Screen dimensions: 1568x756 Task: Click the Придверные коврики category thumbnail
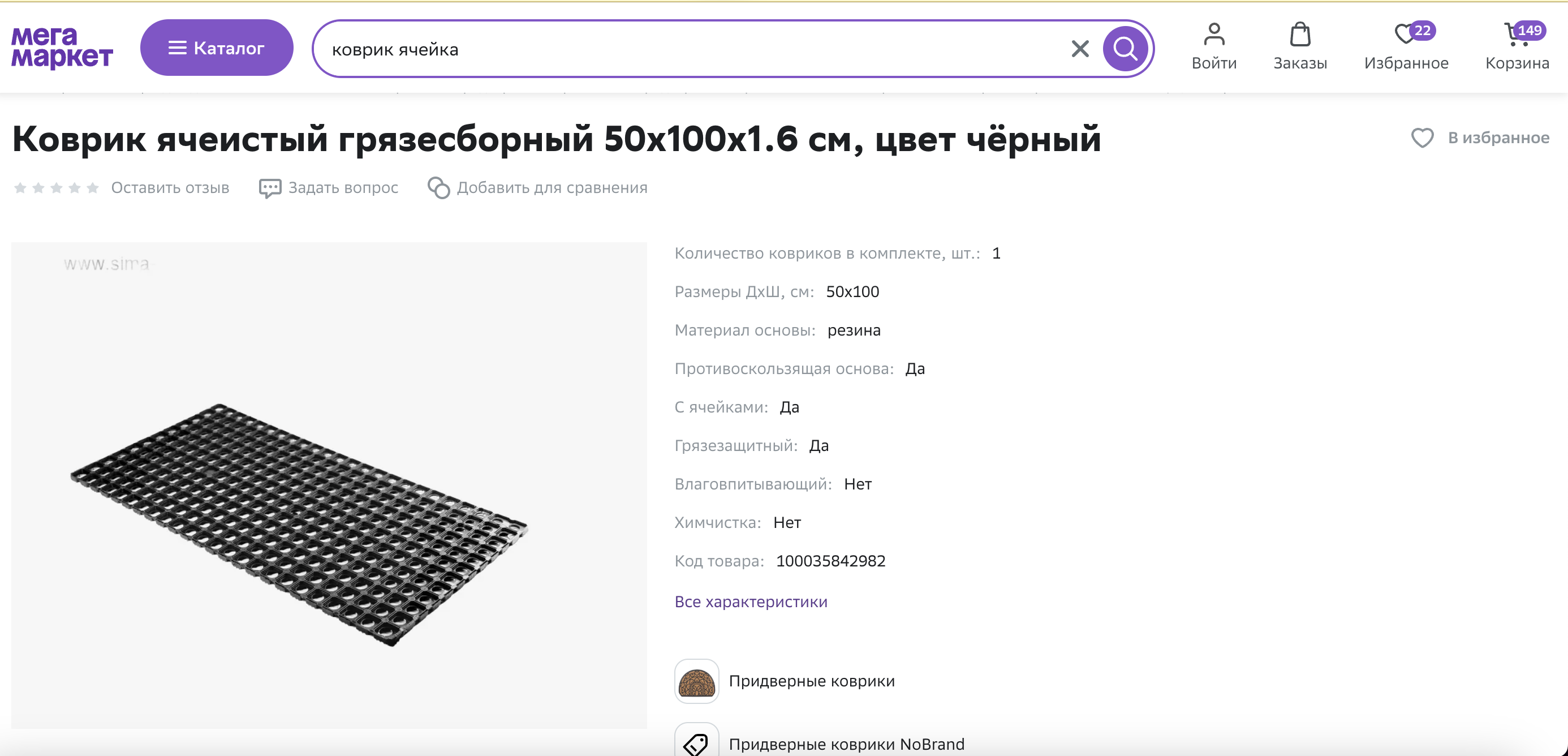(x=696, y=681)
